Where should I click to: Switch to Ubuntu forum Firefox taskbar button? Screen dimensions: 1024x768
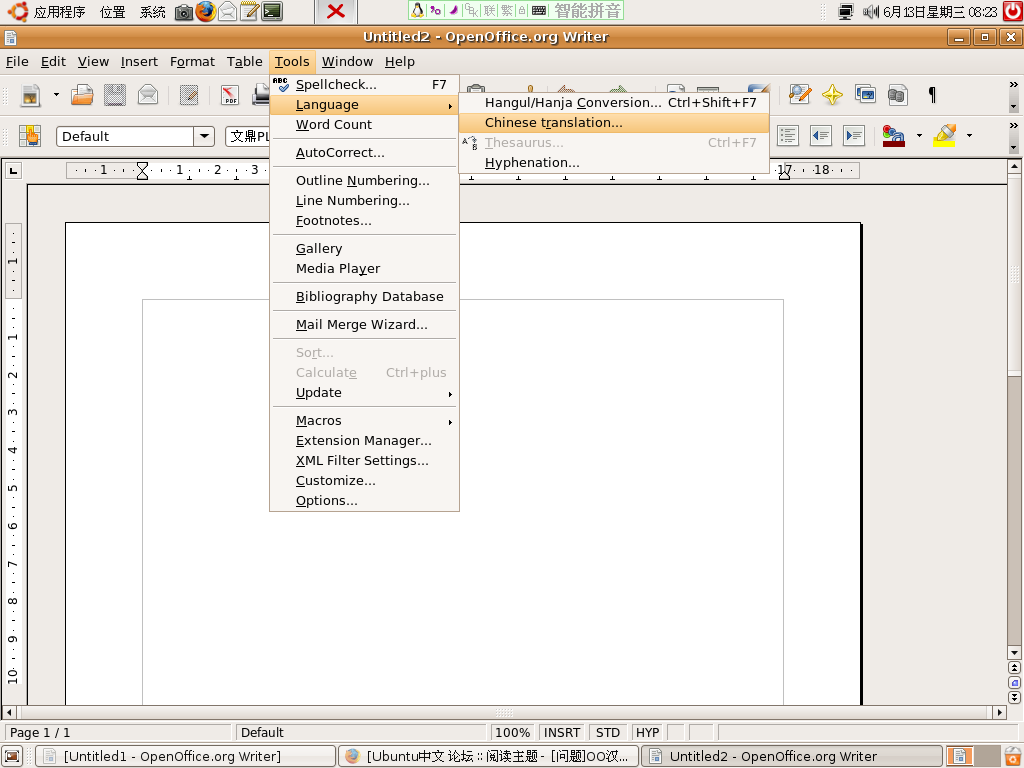pyautogui.click(x=488, y=756)
